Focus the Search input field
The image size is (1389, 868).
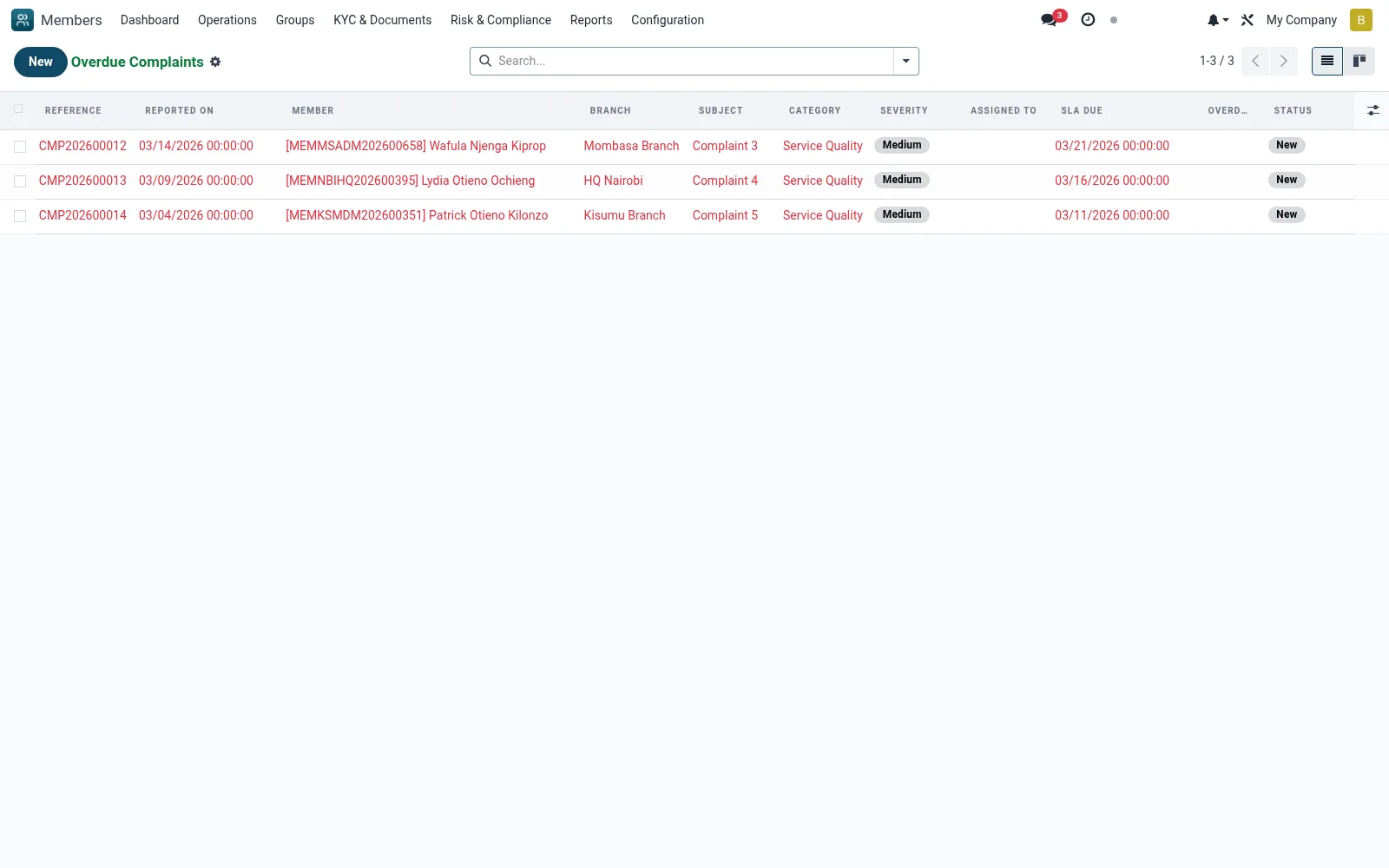pos(693,61)
